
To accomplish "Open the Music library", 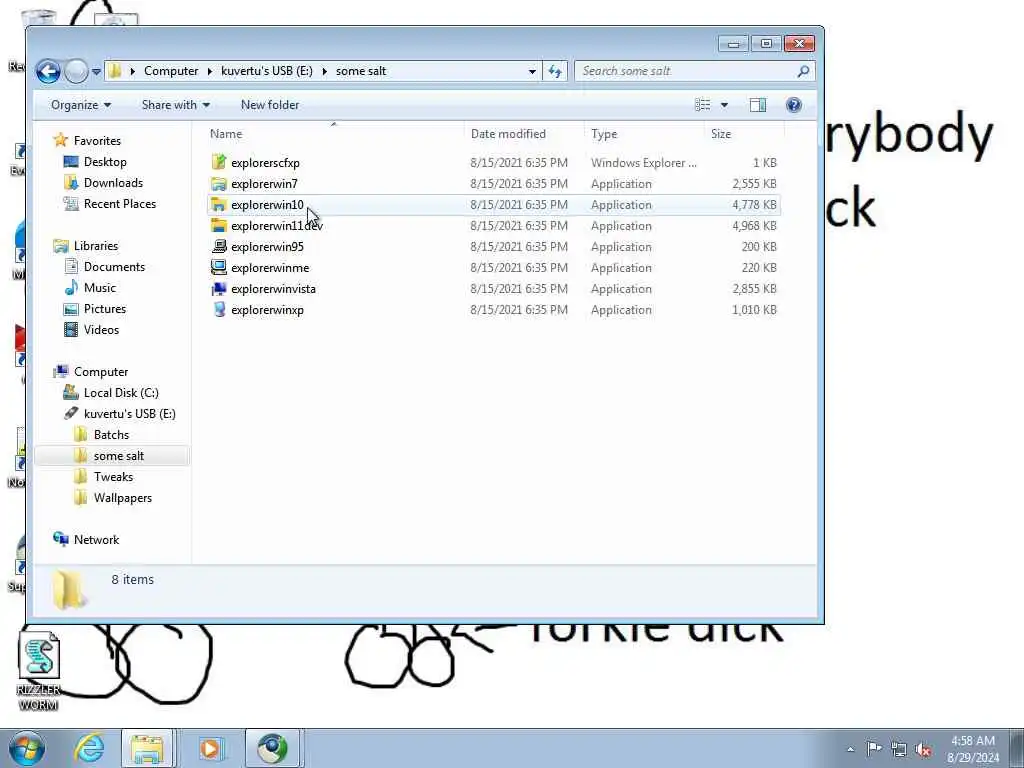I will pos(99,287).
